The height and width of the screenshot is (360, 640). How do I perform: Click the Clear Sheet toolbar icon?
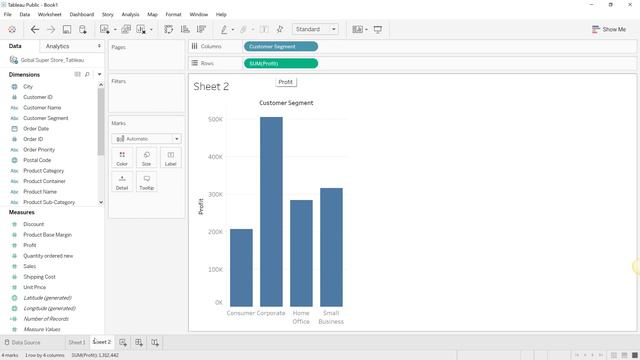point(141,29)
